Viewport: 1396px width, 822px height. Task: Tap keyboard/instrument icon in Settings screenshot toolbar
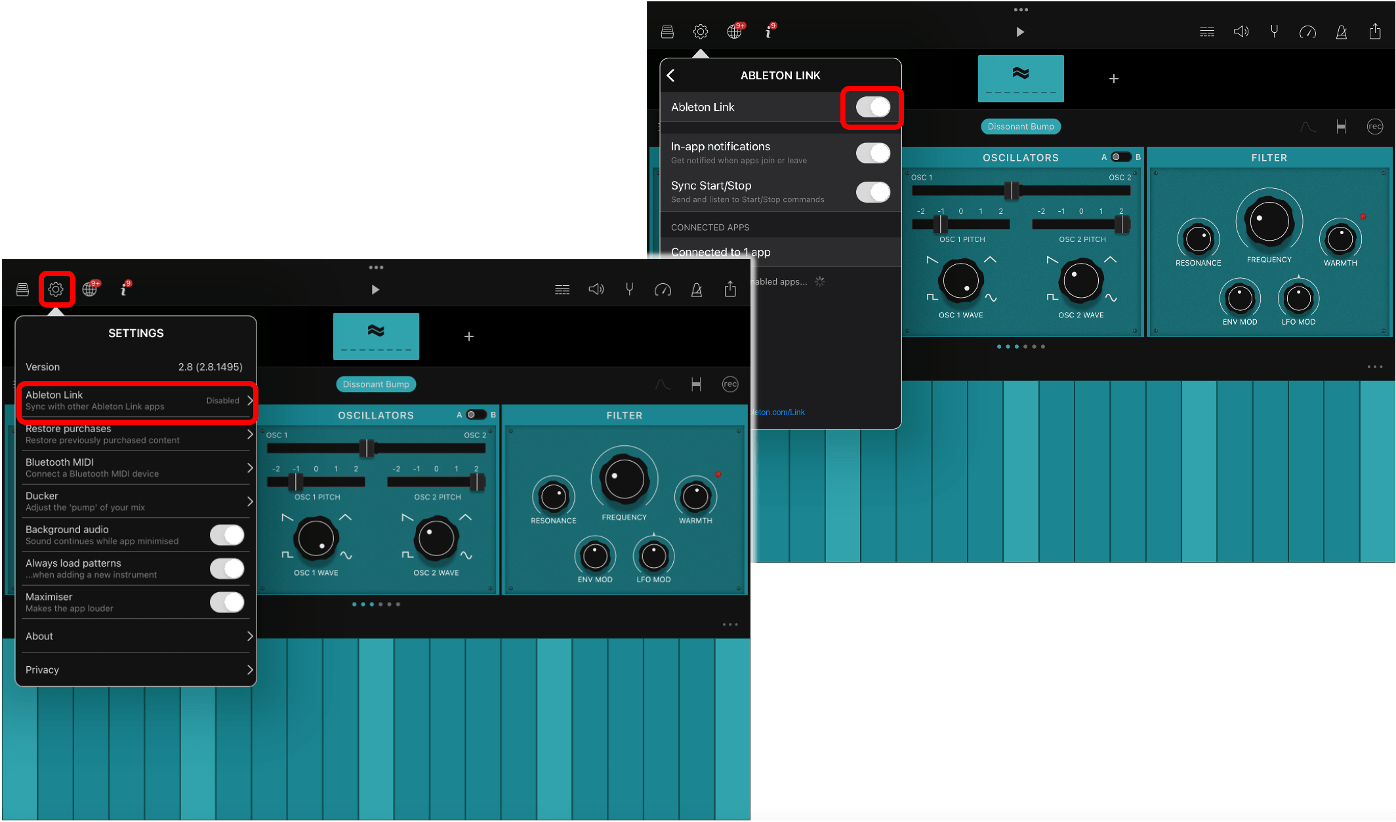[x=22, y=289]
